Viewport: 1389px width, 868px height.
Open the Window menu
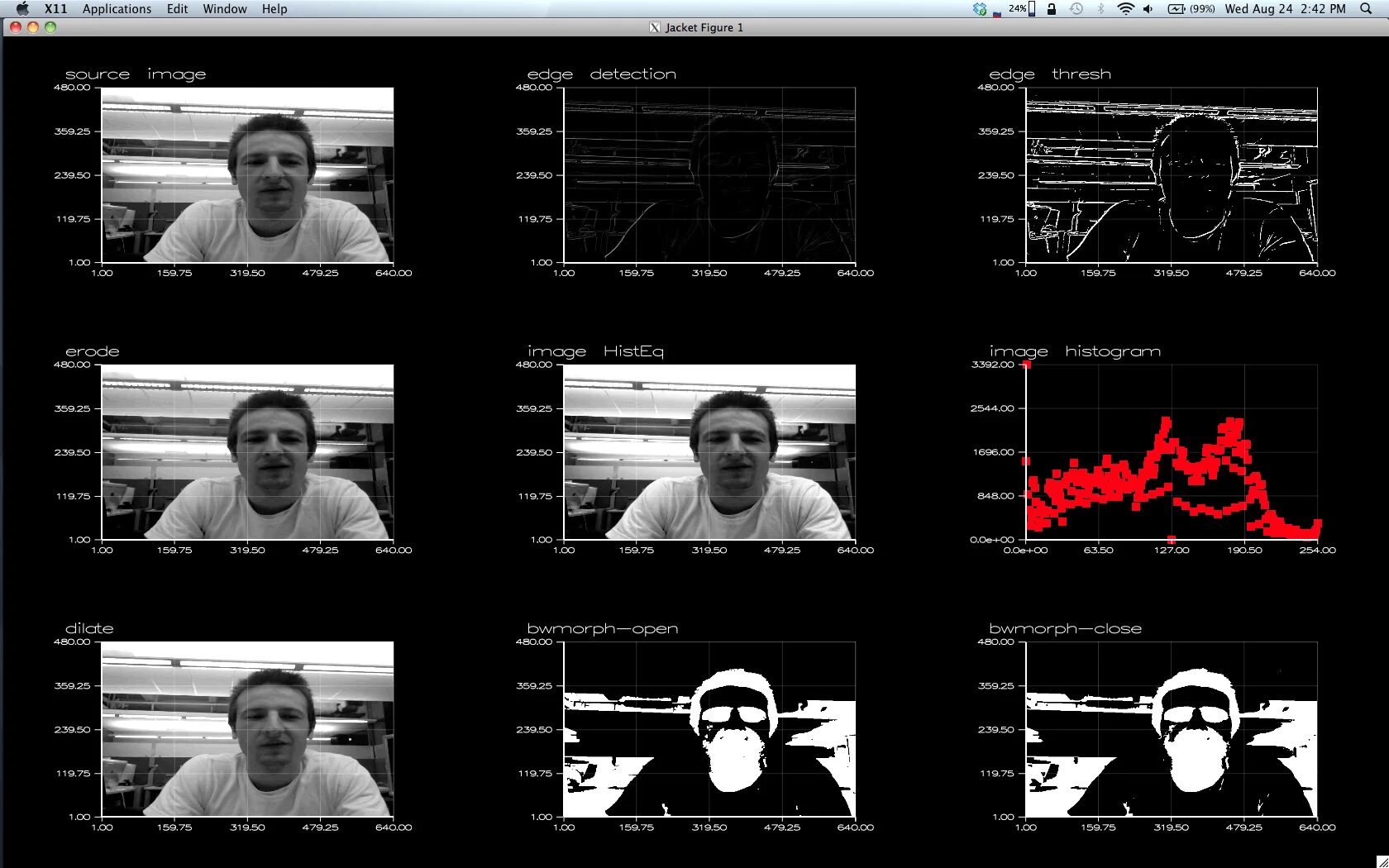(225, 9)
